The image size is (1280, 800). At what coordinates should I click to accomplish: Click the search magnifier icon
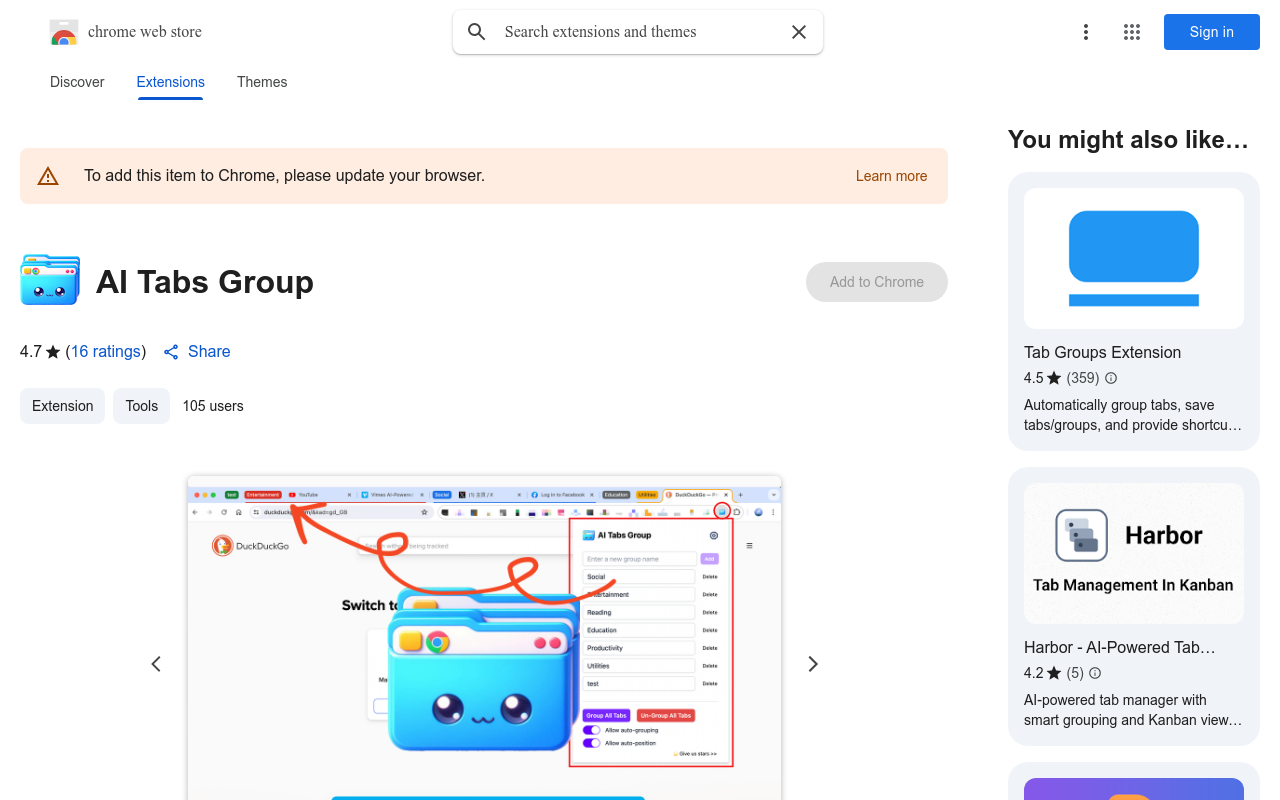(476, 32)
